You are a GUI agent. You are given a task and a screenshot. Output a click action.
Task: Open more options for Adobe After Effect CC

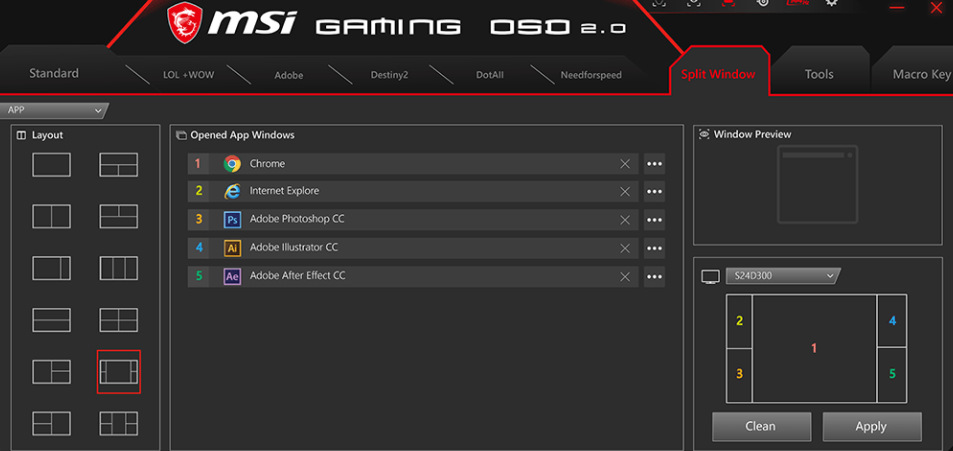(654, 277)
